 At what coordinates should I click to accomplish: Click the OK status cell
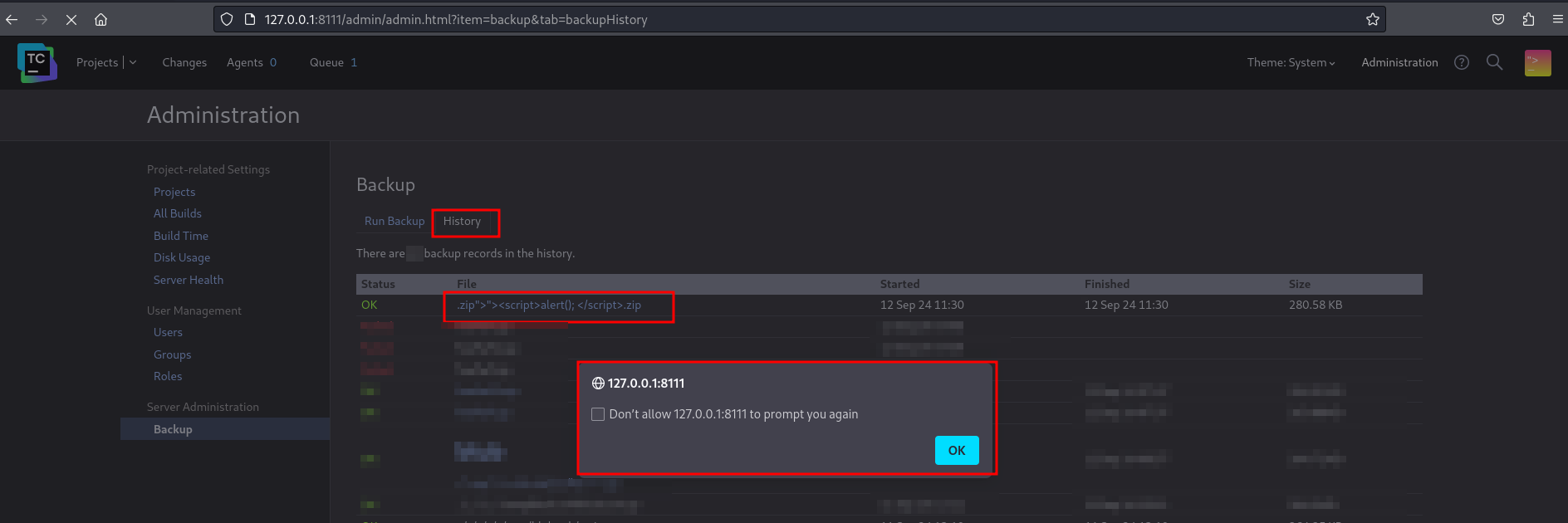click(x=370, y=305)
